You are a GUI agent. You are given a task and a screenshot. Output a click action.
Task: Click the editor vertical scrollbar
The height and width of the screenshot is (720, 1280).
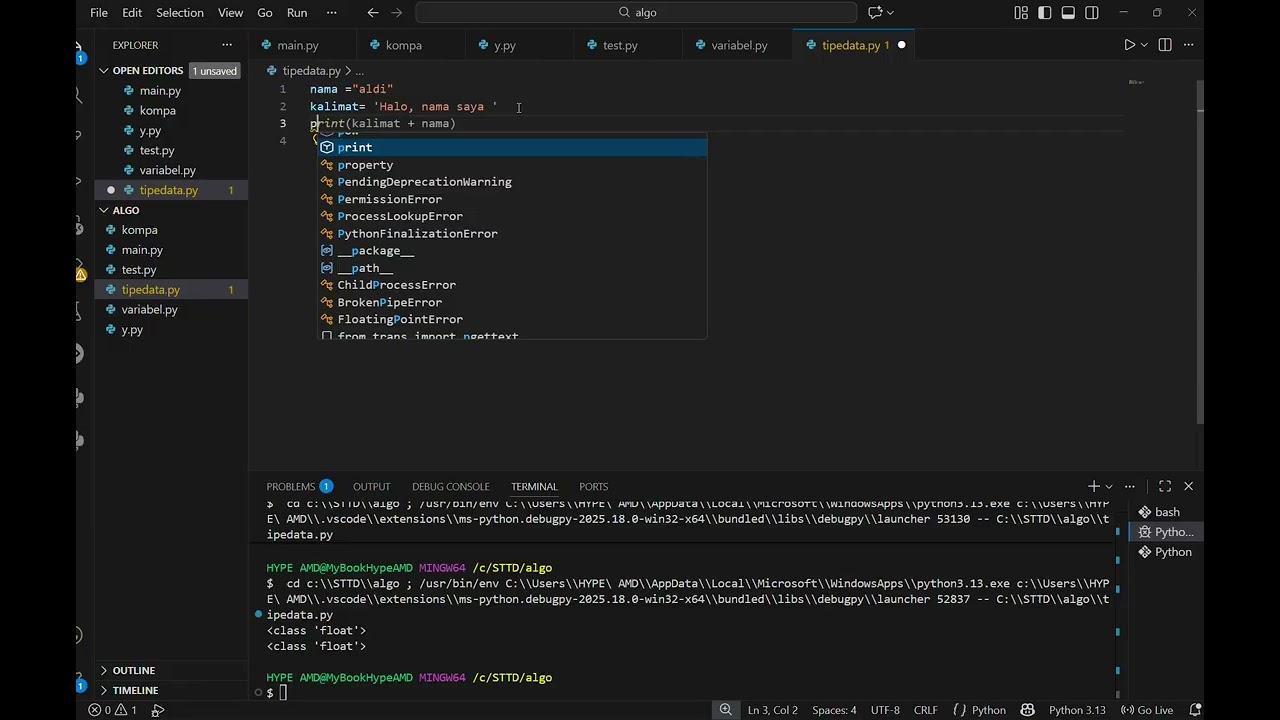pos(1200,250)
